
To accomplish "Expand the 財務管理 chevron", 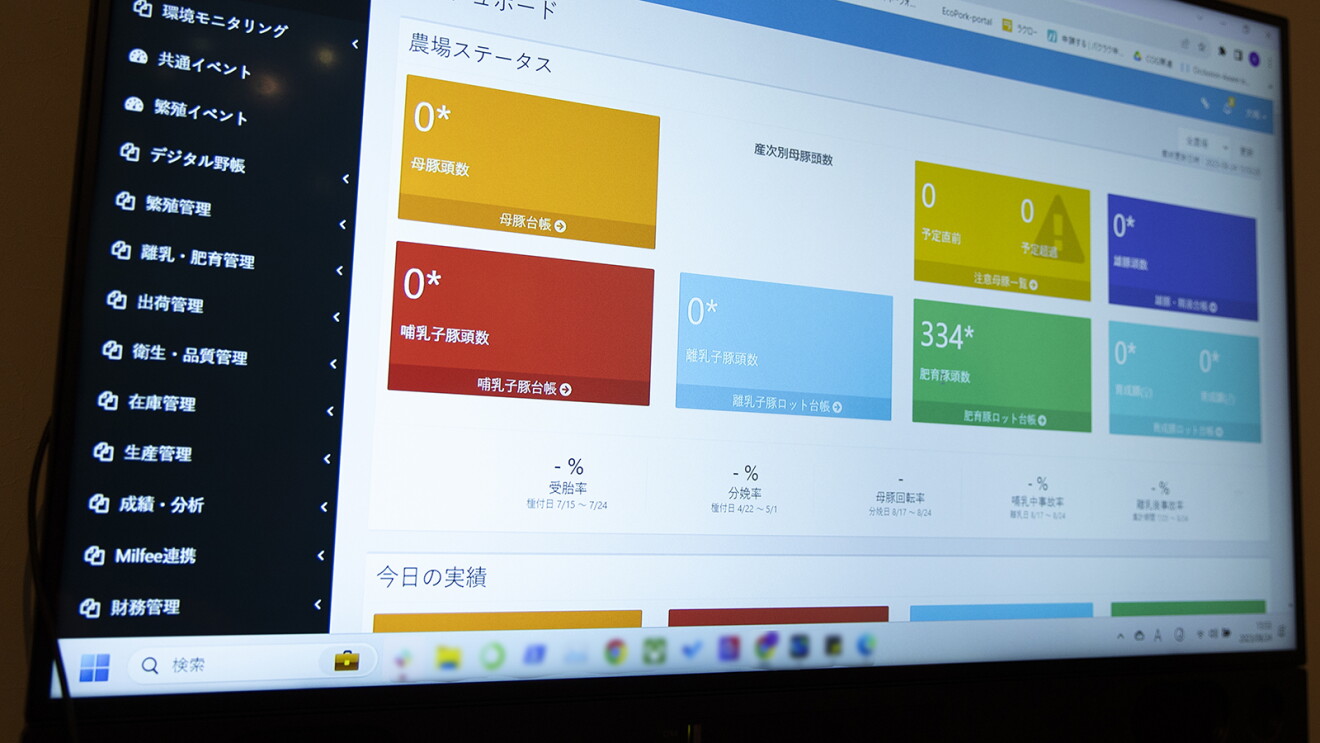I will pyautogui.click(x=318, y=604).
